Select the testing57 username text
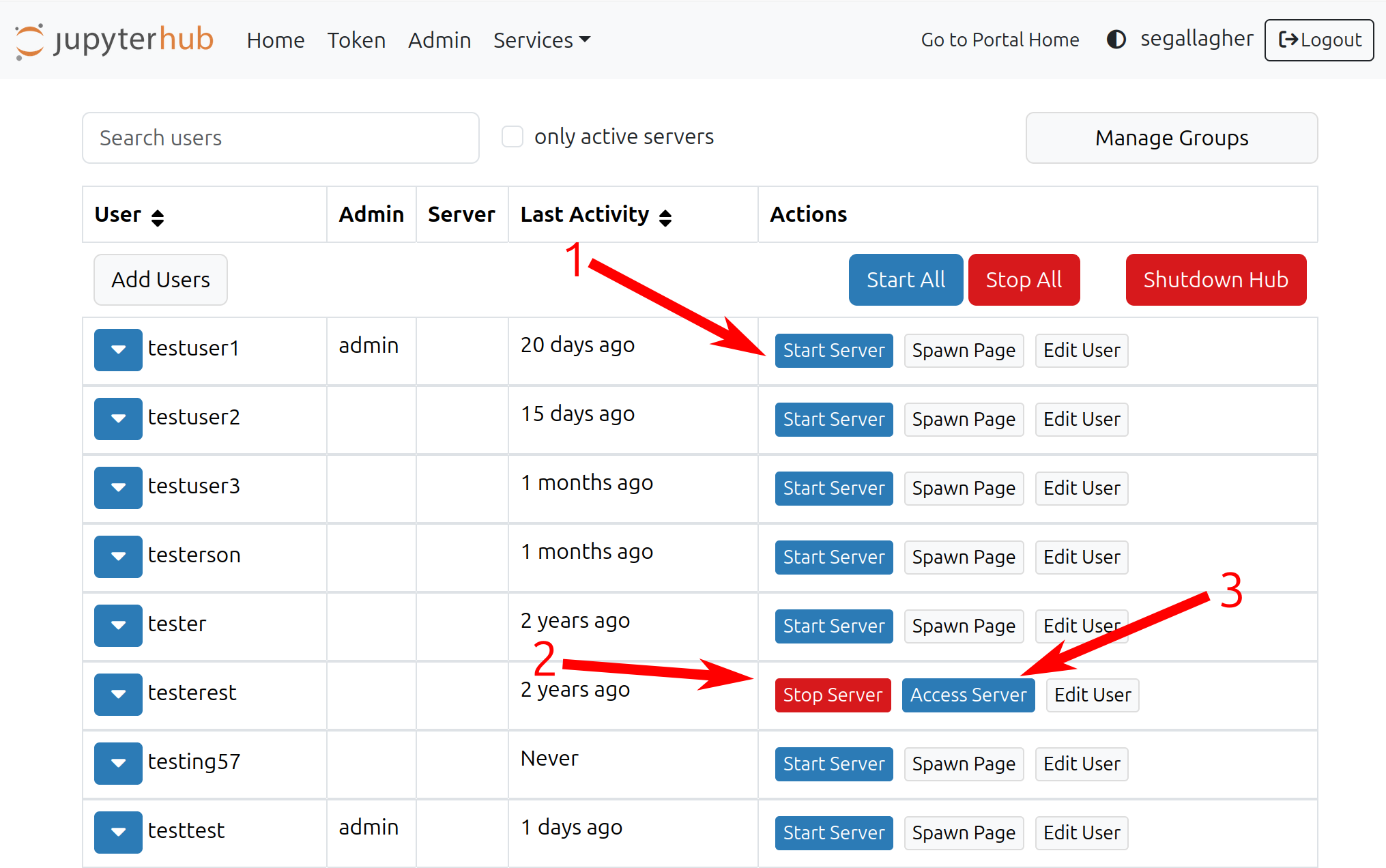 coord(194,762)
